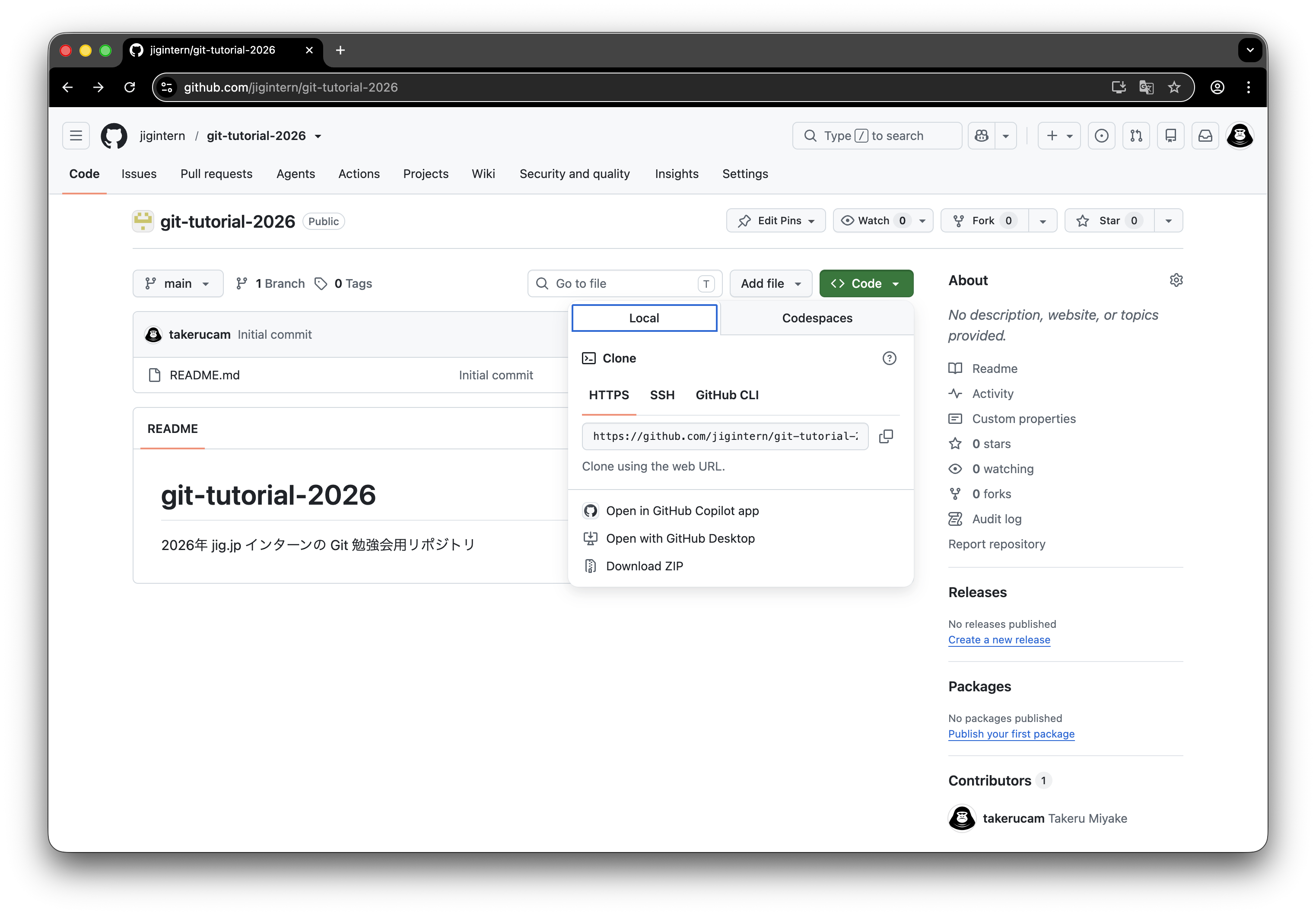The width and height of the screenshot is (1316, 916).
Task: Switch clone method to GitHub CLI
Action: [727, 395]
